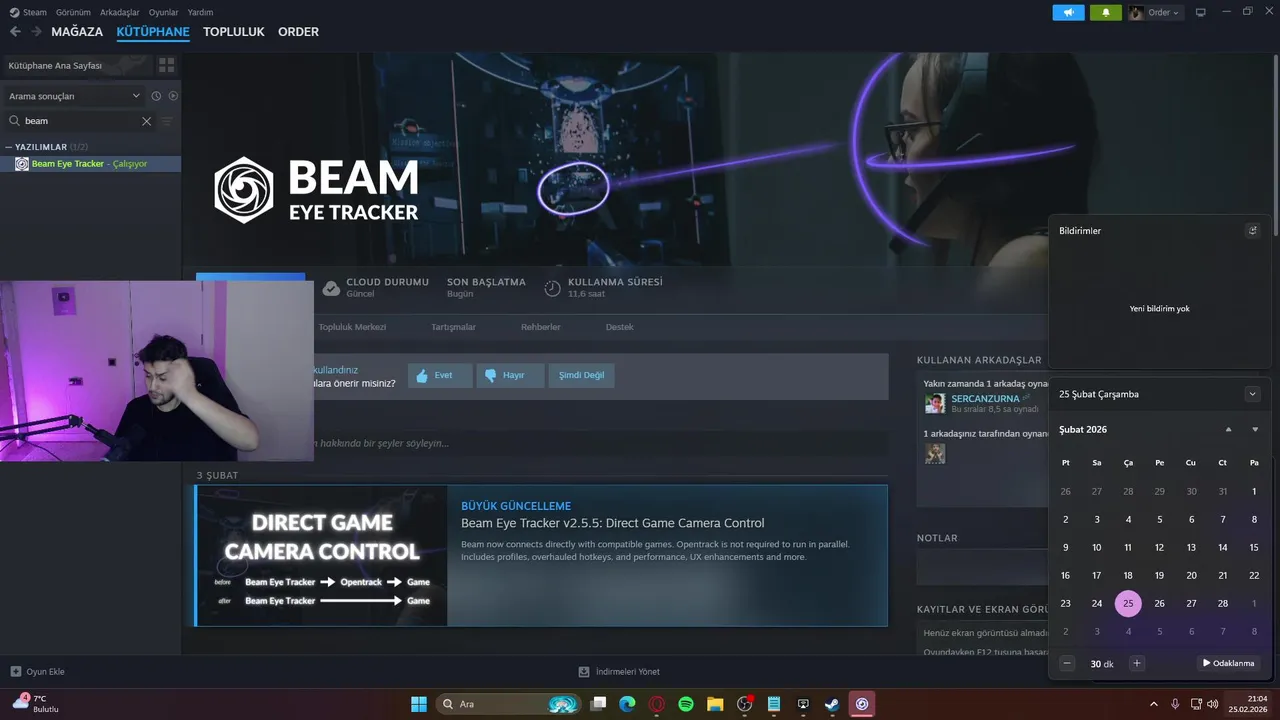1280x720 pixels.
Task: Open the TOPLULUK tab
Action: point(234,32)
